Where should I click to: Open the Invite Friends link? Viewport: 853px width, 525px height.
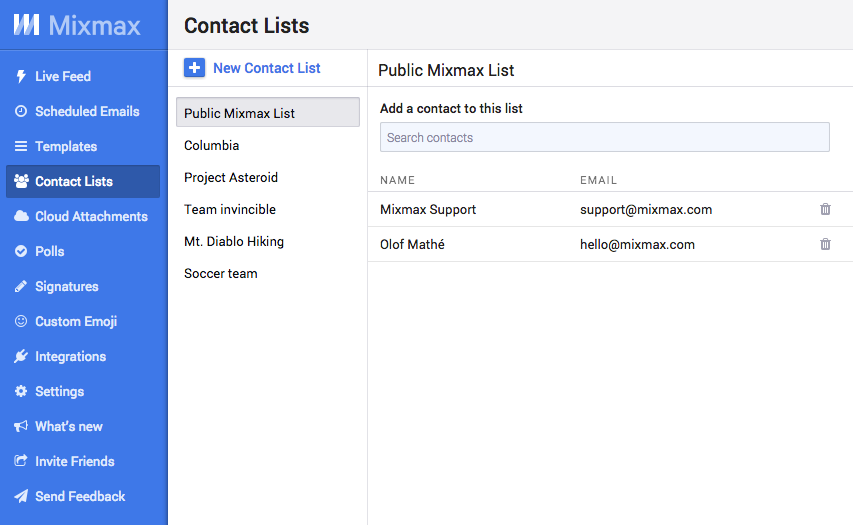[x=74, y=461]
